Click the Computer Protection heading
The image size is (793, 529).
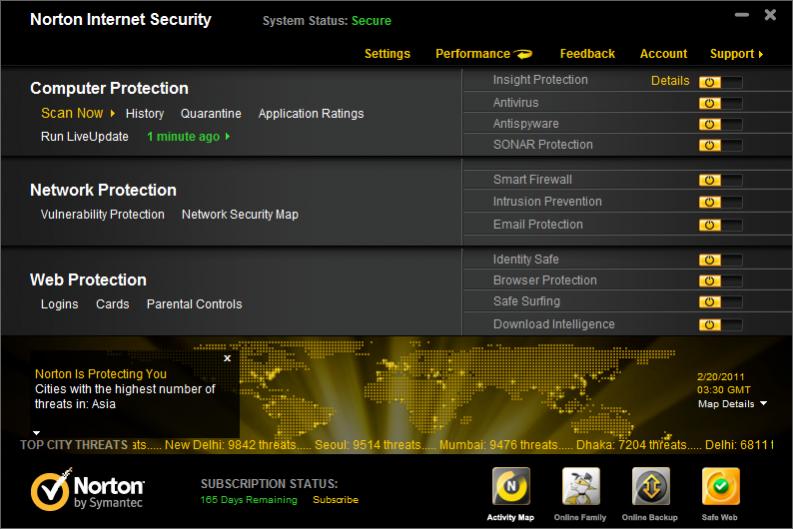click(x=109, y=89)
